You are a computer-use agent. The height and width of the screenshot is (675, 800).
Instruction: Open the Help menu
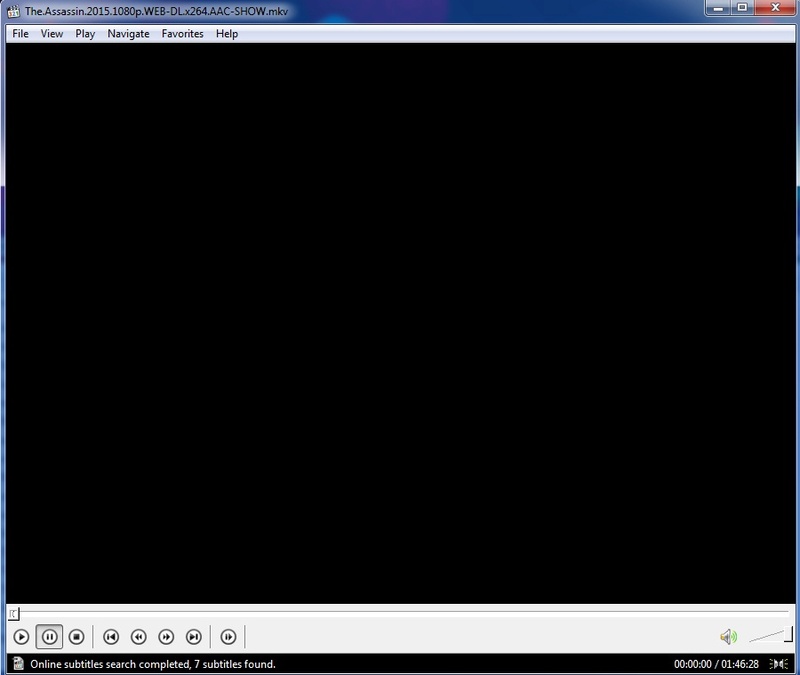pyautogui.click(x=227, y=34)
